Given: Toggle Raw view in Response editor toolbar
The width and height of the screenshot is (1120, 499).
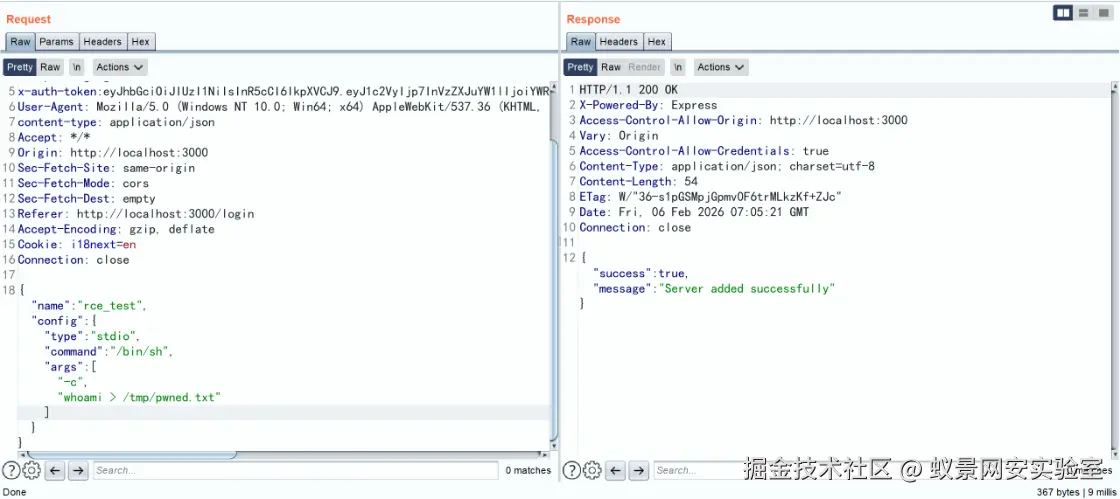Looking at the screenshot, I should pos(611,67).
